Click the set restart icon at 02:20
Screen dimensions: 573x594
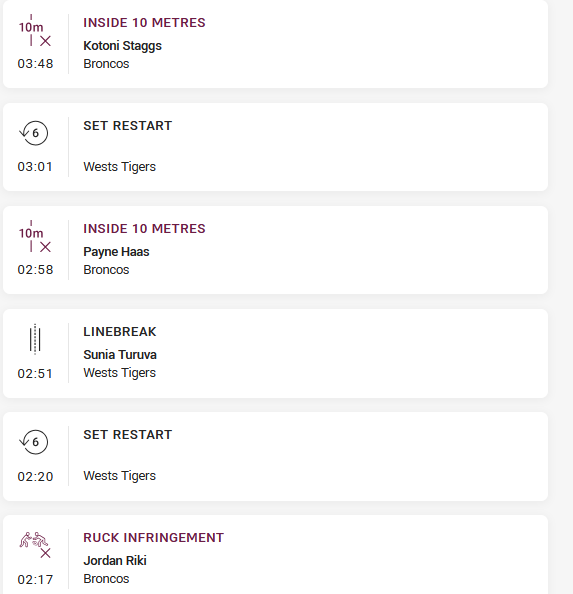(x=34, y=442)
